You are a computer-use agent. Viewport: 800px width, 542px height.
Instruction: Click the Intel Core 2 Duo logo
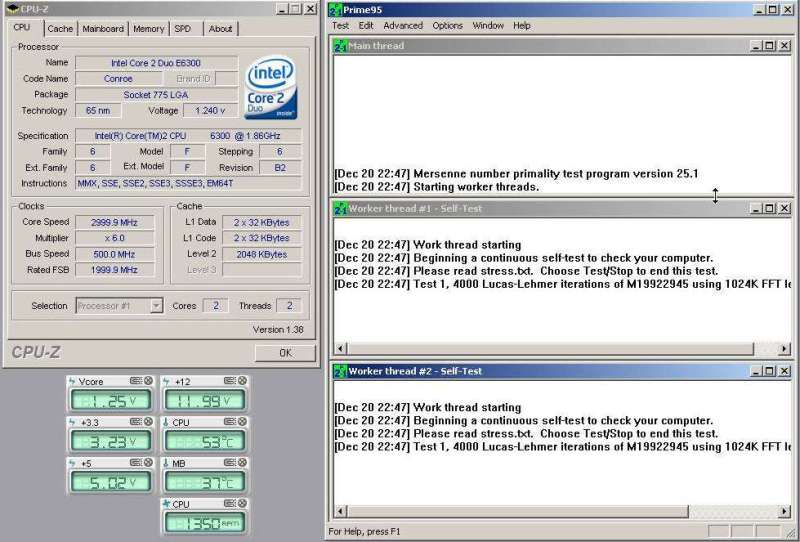[270, 88]
